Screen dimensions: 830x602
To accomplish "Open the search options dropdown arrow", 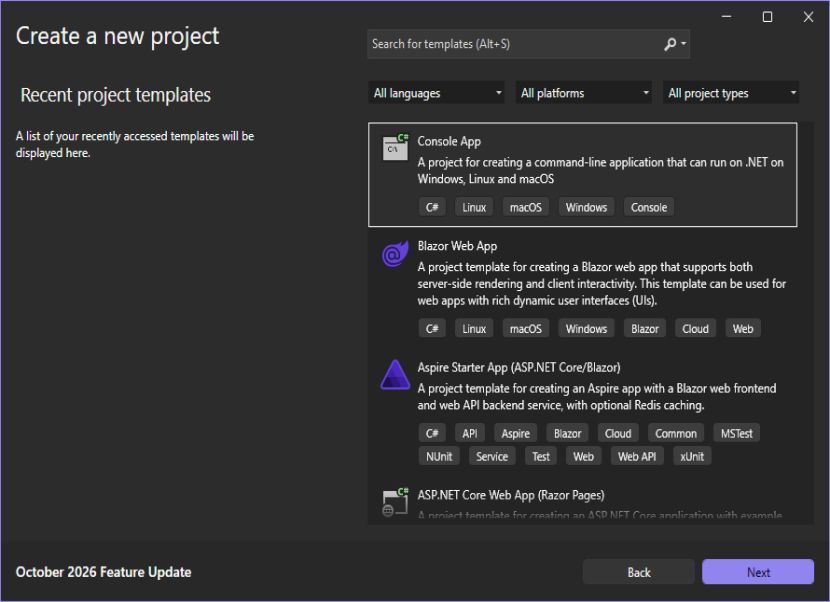I will [x=683, y=44].
